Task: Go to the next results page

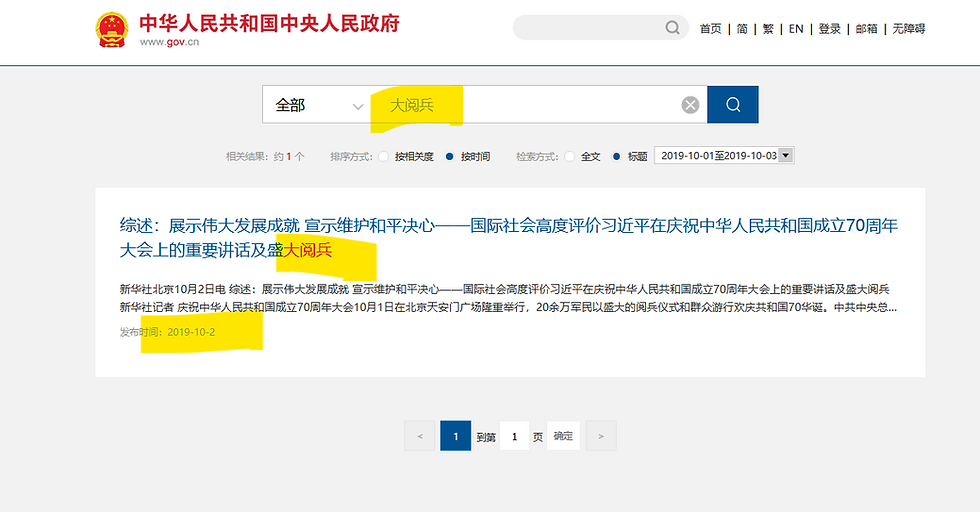Action: [x=601, y=436]
